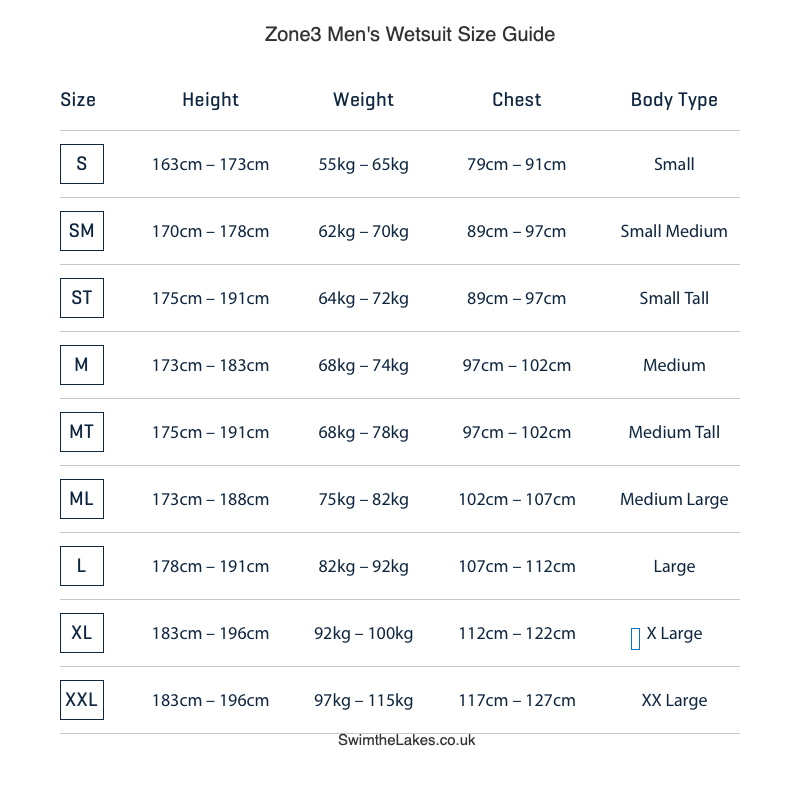Click the Weight column header
This screenshot has height=800, width=800.
(x=363, y=99)
